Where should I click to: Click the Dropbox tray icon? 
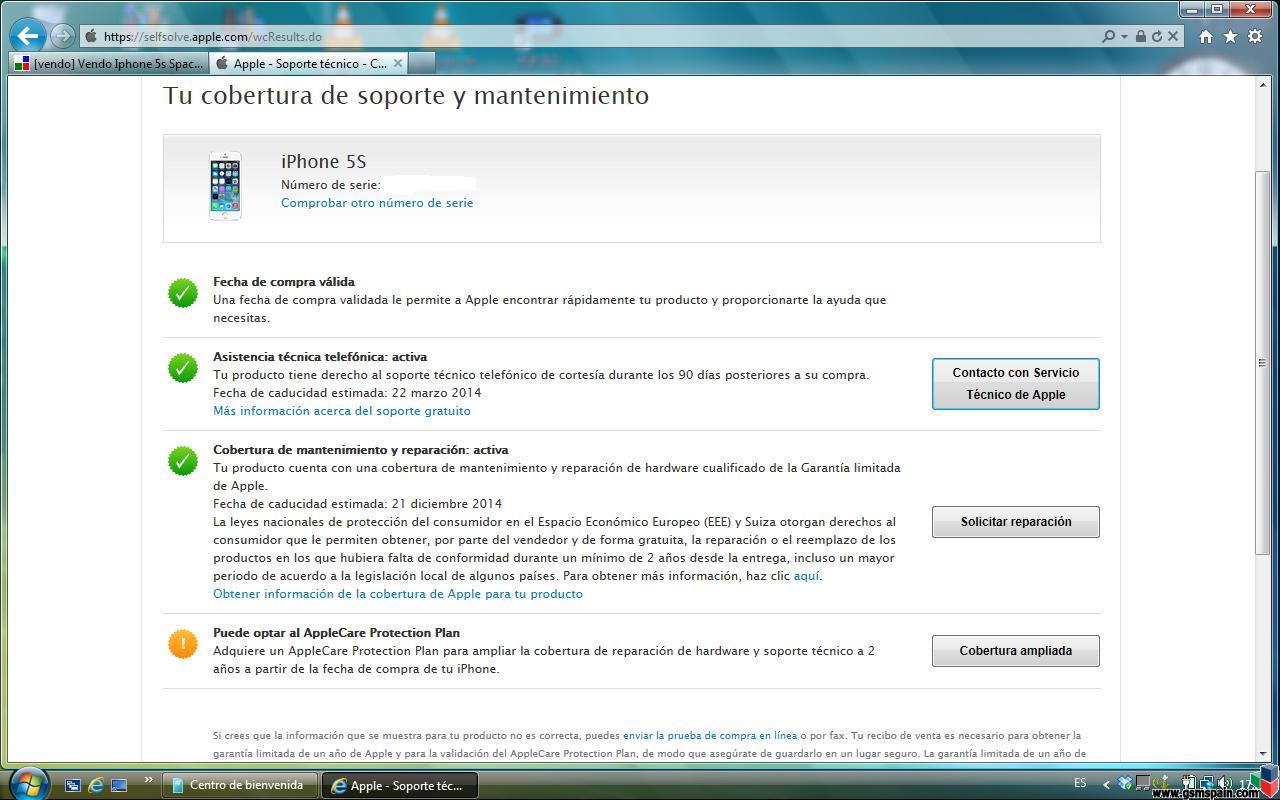point(1125,784)
